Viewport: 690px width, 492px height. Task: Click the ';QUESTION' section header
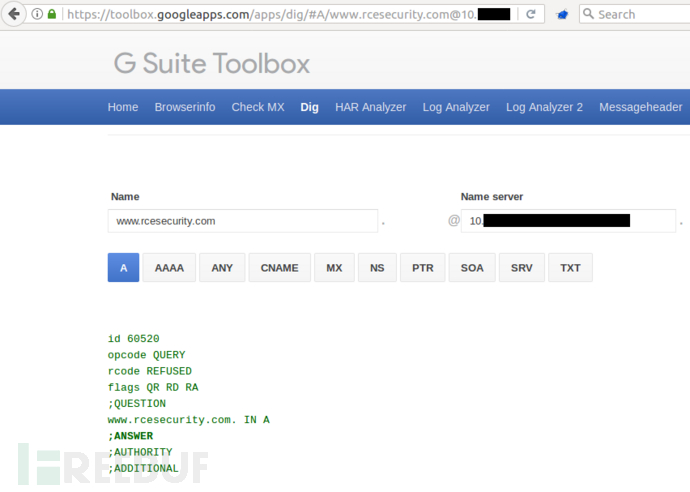[137, 404]
